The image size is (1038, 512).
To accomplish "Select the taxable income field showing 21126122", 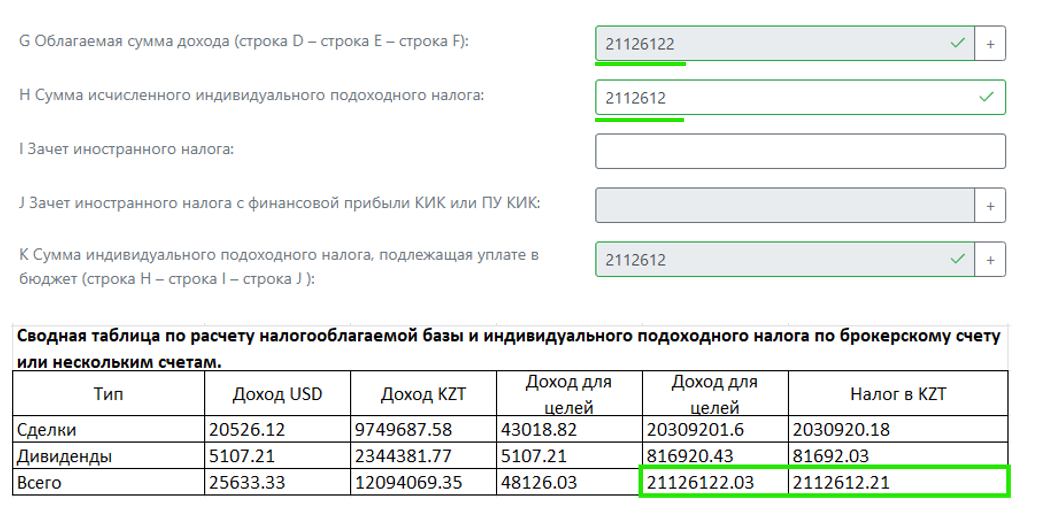I will pos(785,44).
